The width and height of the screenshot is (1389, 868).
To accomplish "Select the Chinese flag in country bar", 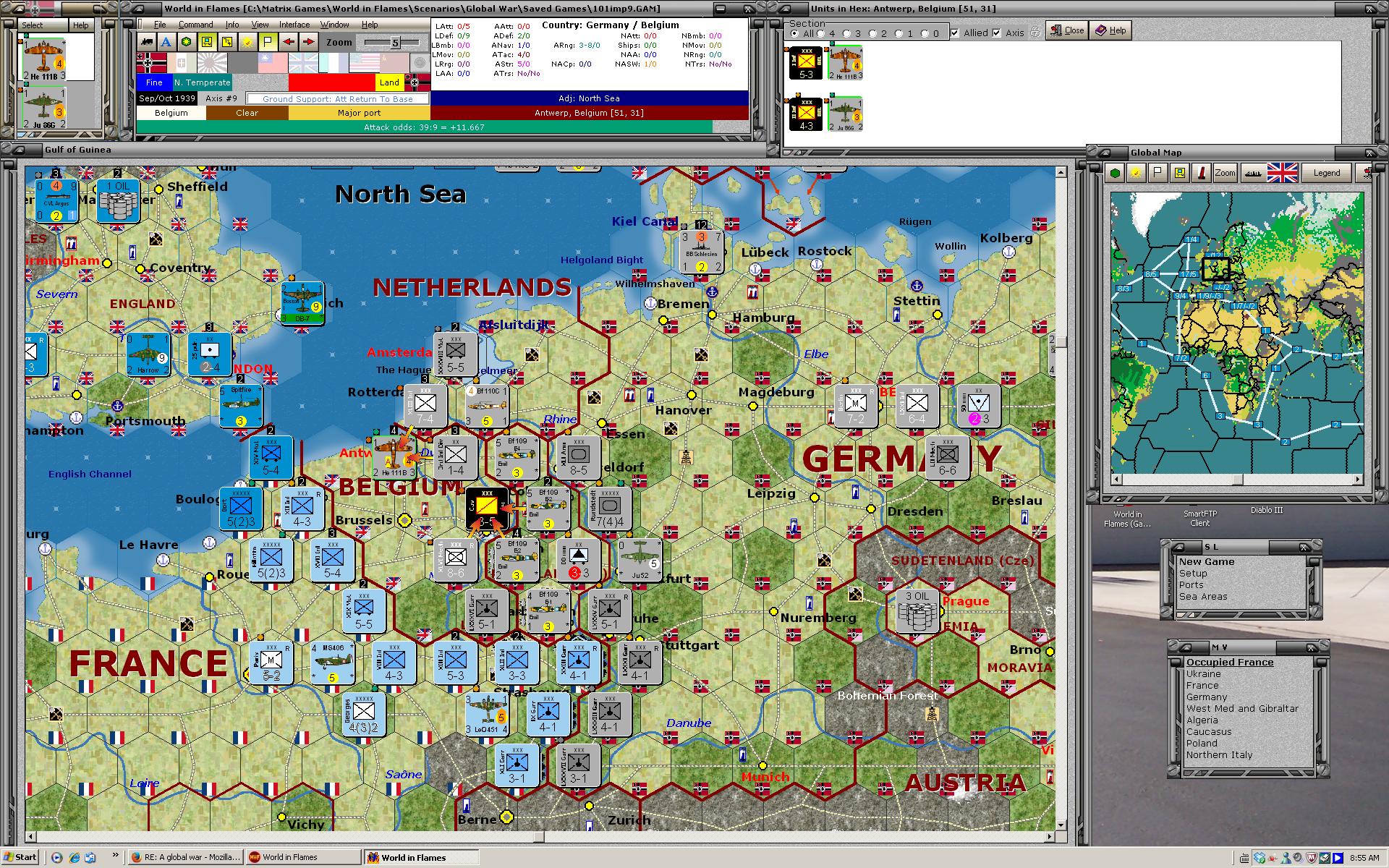I will pyautogui.click(x=273, y=63).
